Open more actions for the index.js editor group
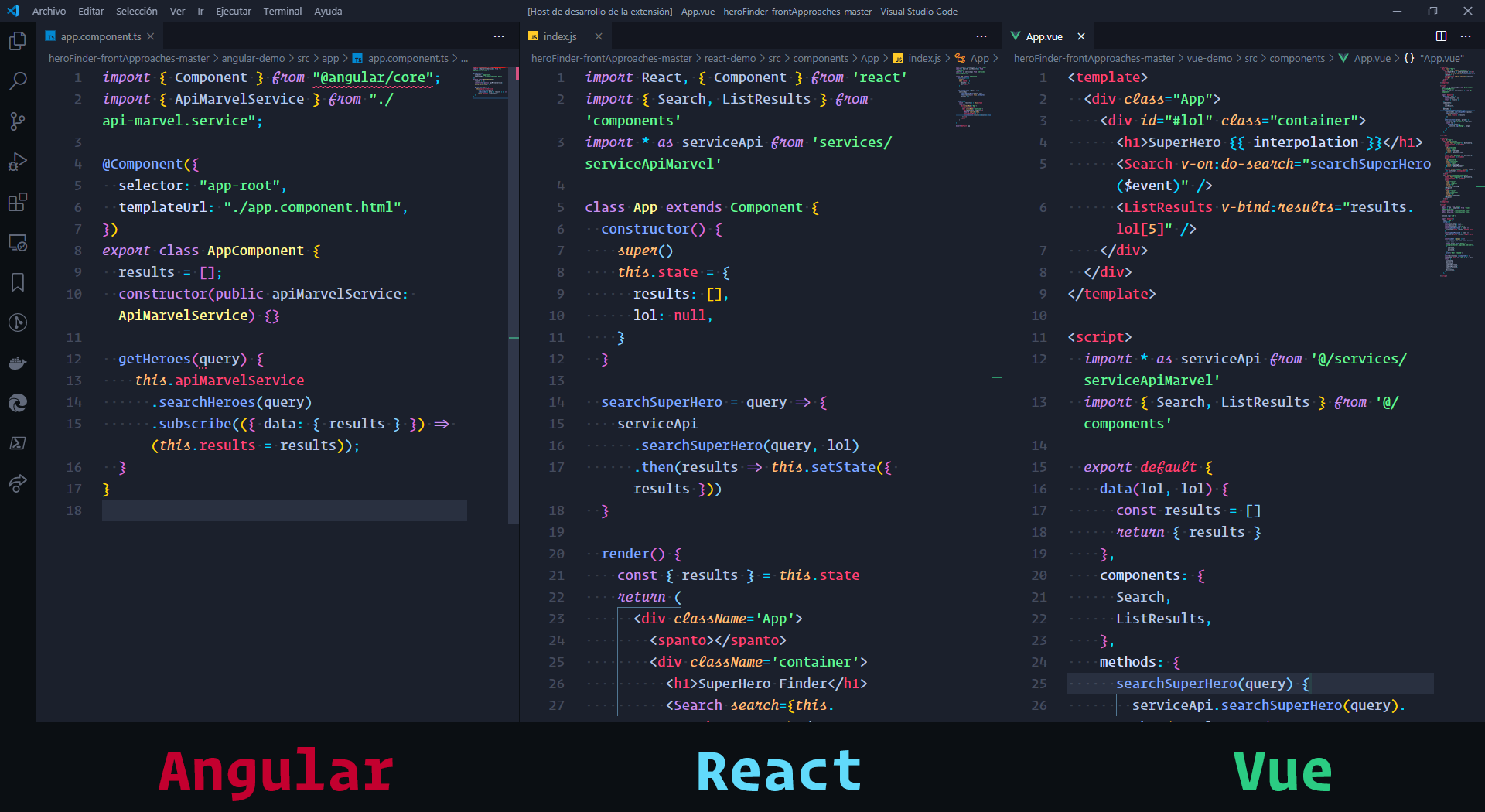The width and height of the screenshot is (1485, 812). tap(981, 36)
